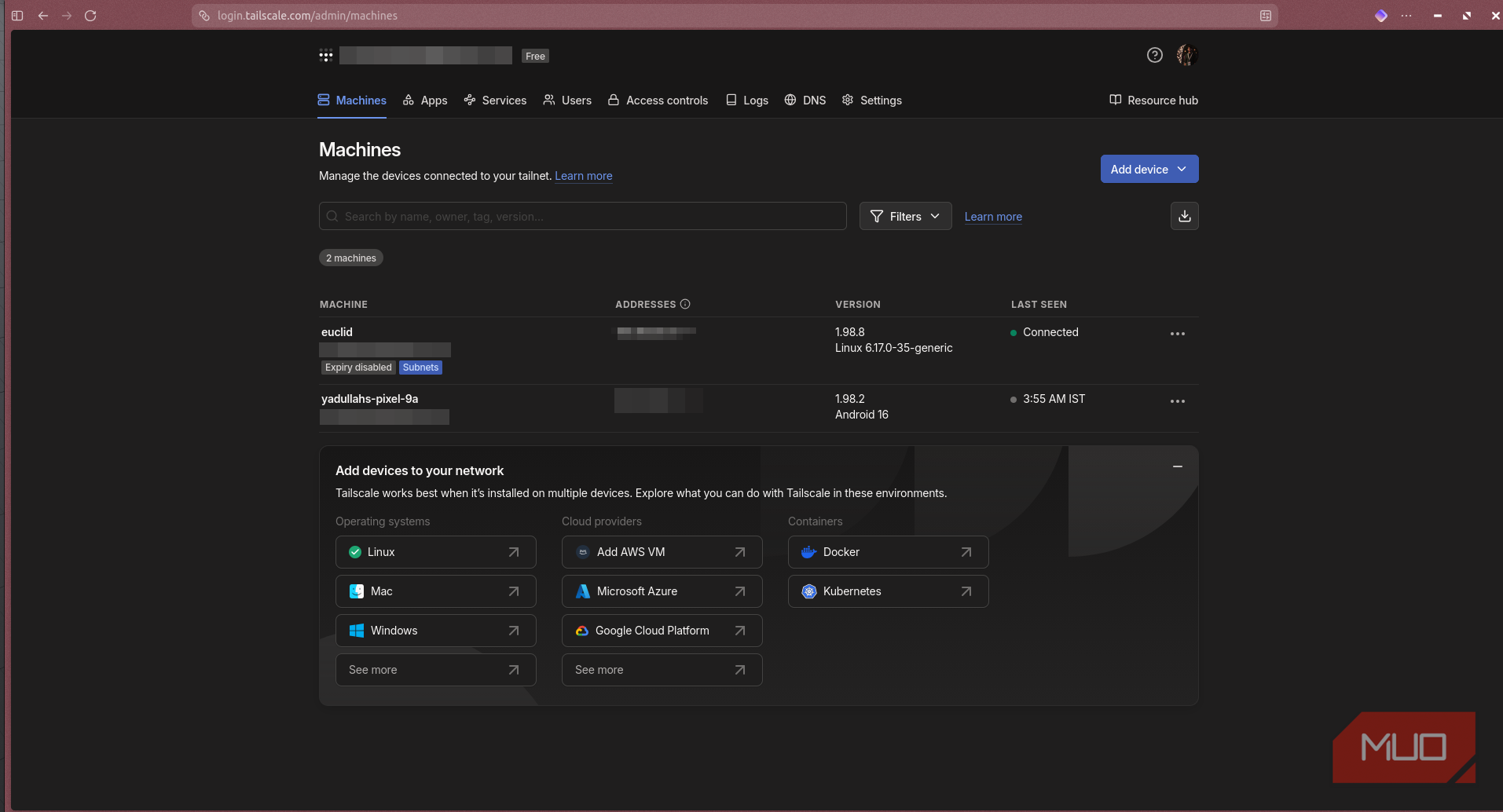Open the Microsoft Azure option
This screenshot has height=812, width=1503.
click(x=662, y=591)
